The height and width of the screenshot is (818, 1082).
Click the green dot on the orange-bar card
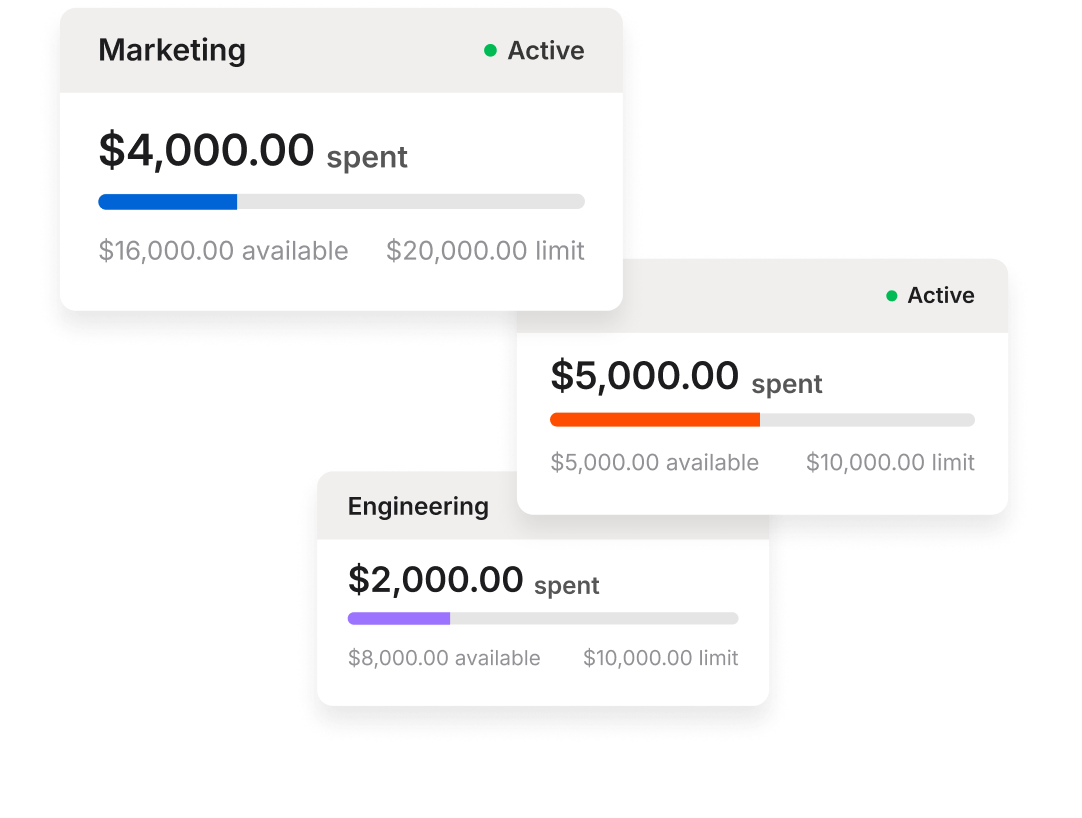click(x=892, y=296)
